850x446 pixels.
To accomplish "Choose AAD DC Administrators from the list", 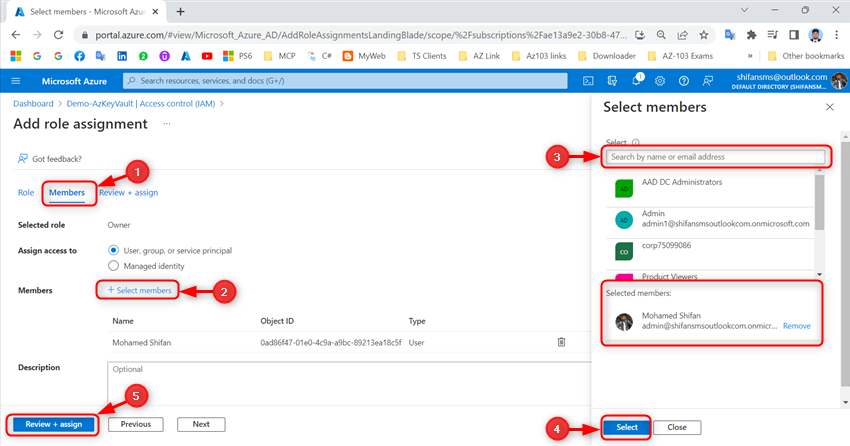I will (x=710, y=189).
